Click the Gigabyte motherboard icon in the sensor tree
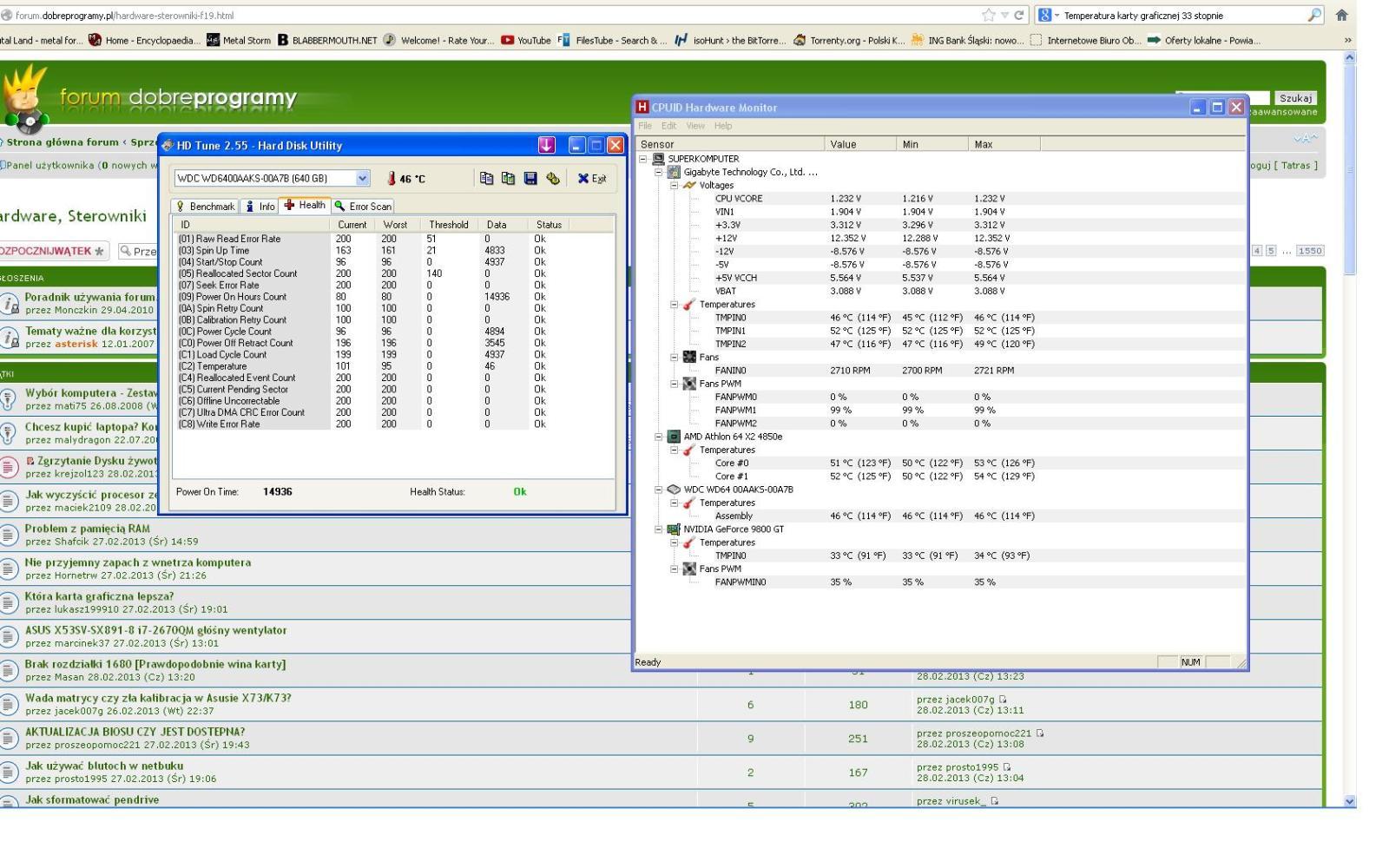Screen dimensions: 1389x868 (x=674, y=172)
